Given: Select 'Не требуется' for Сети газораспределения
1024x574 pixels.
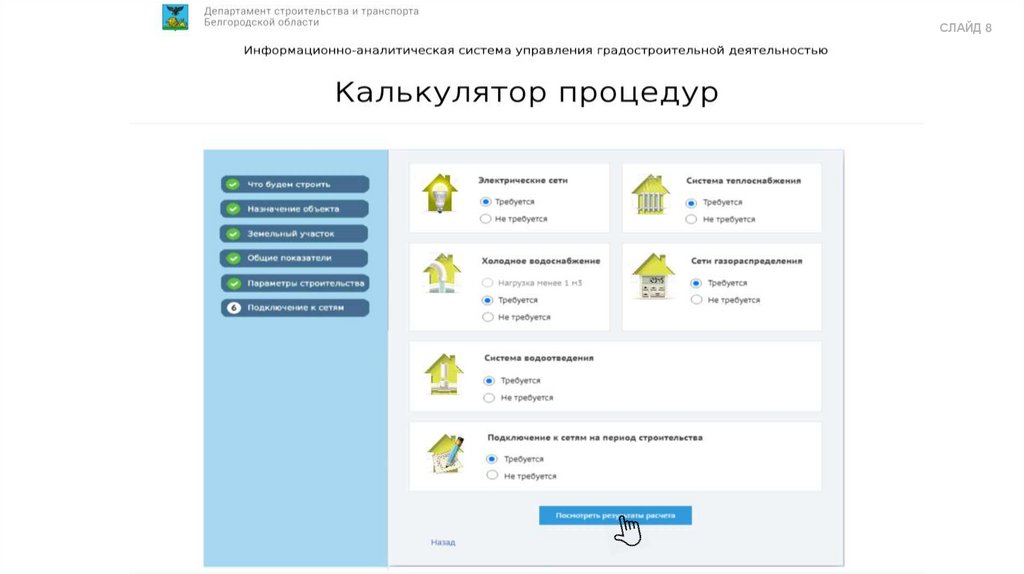Looking at the screenshot, I should pyautogui.click(x=696, y=300).
